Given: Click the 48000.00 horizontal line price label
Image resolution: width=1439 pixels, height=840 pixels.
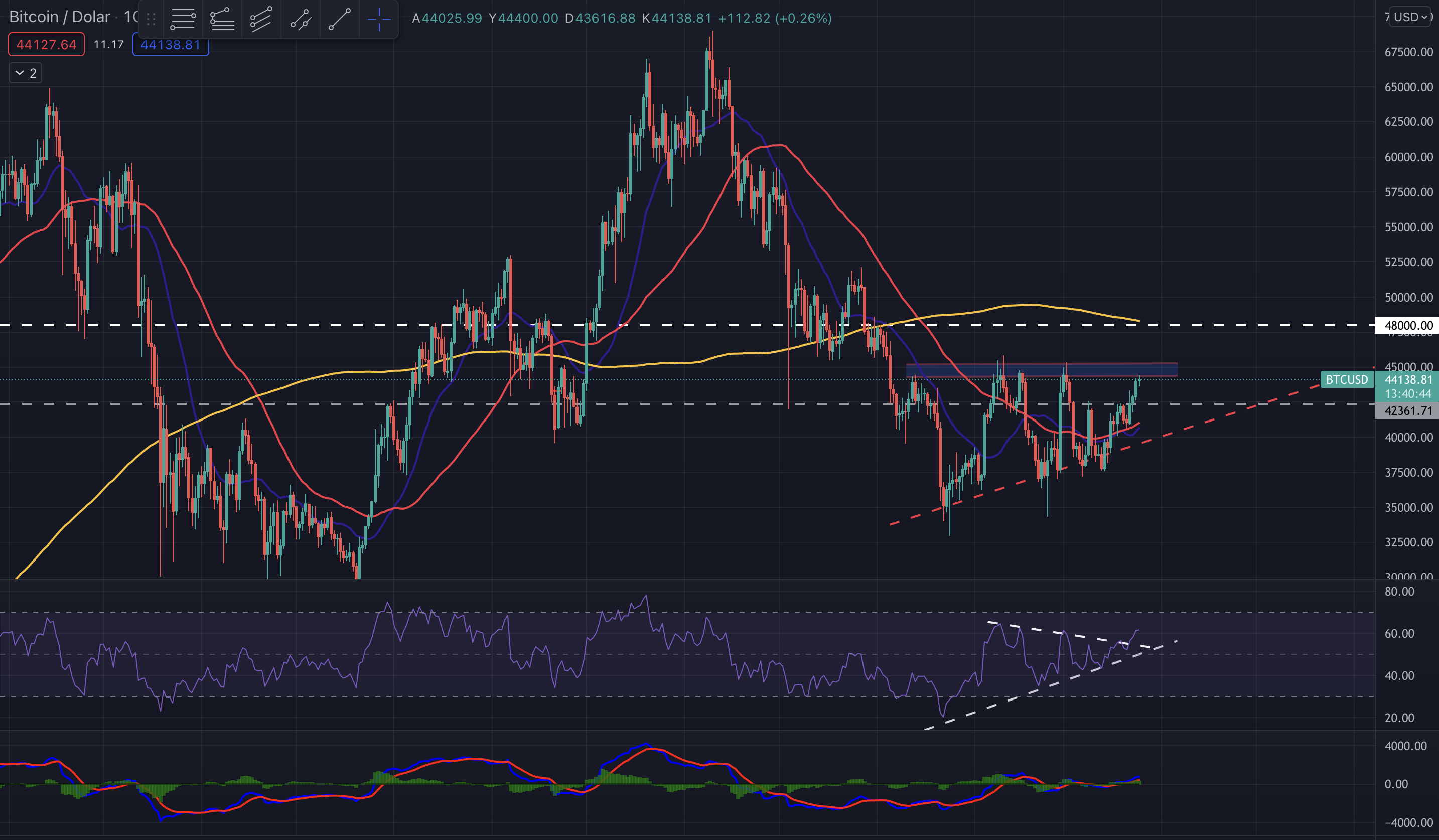Looking at the screenshot, I should (1407, 326).
